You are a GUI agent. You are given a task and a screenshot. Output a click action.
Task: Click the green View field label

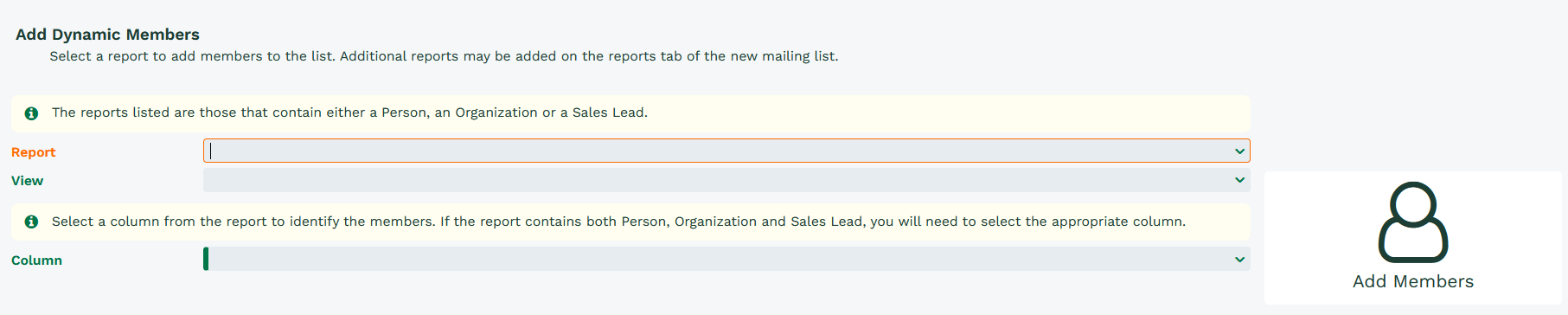[x=27, y=181]
